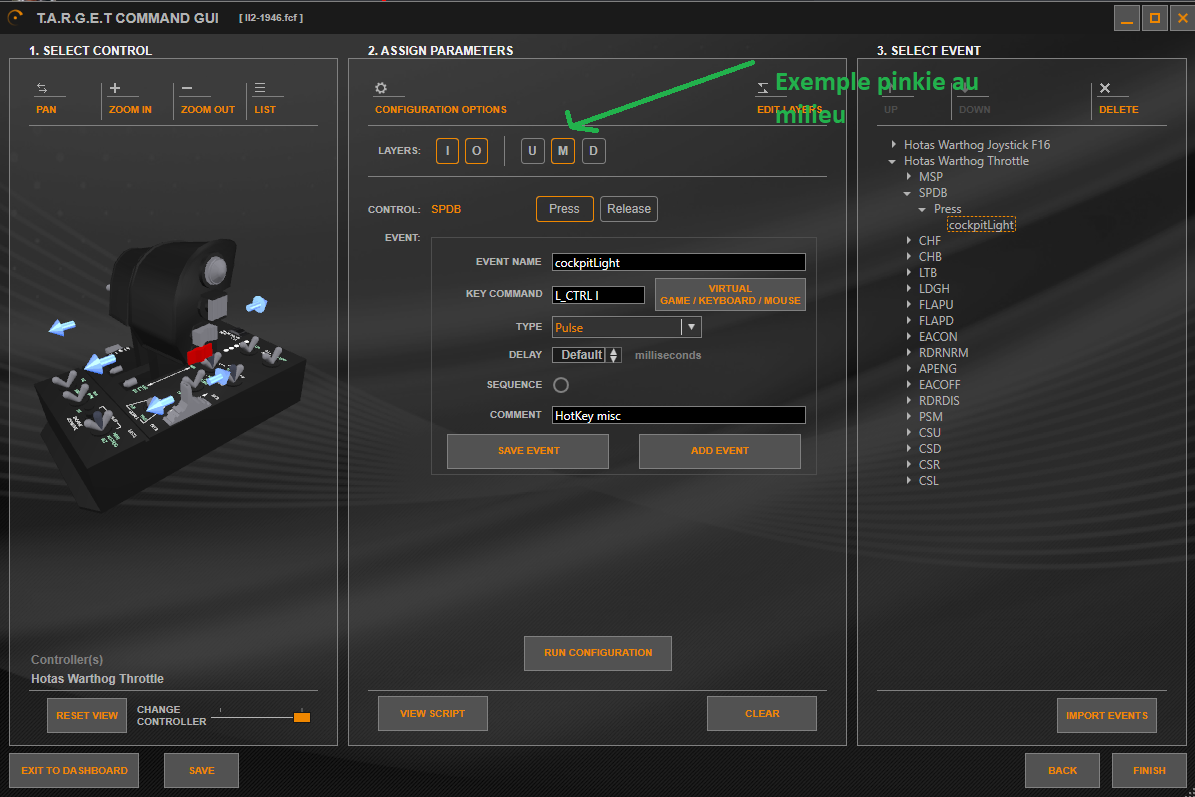Click Exit to Dashboard button
This screenshot has width=1195, height=797.
point(74,770)
